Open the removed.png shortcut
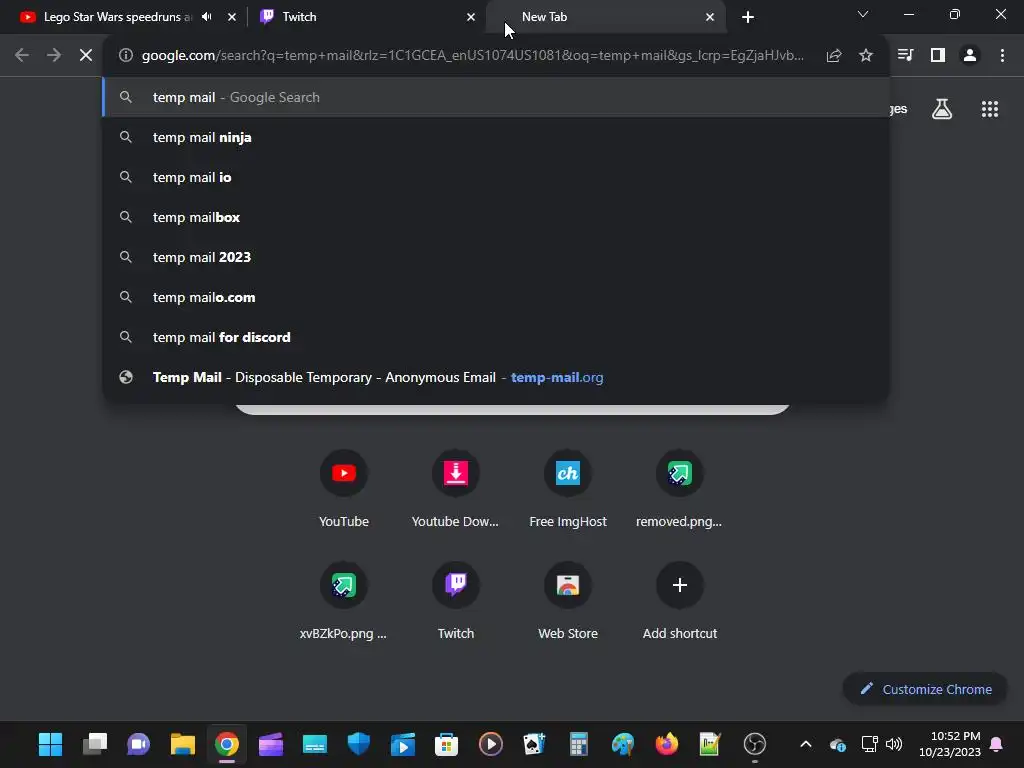This screenshot has height=768, width=1024. click(679, 488)
